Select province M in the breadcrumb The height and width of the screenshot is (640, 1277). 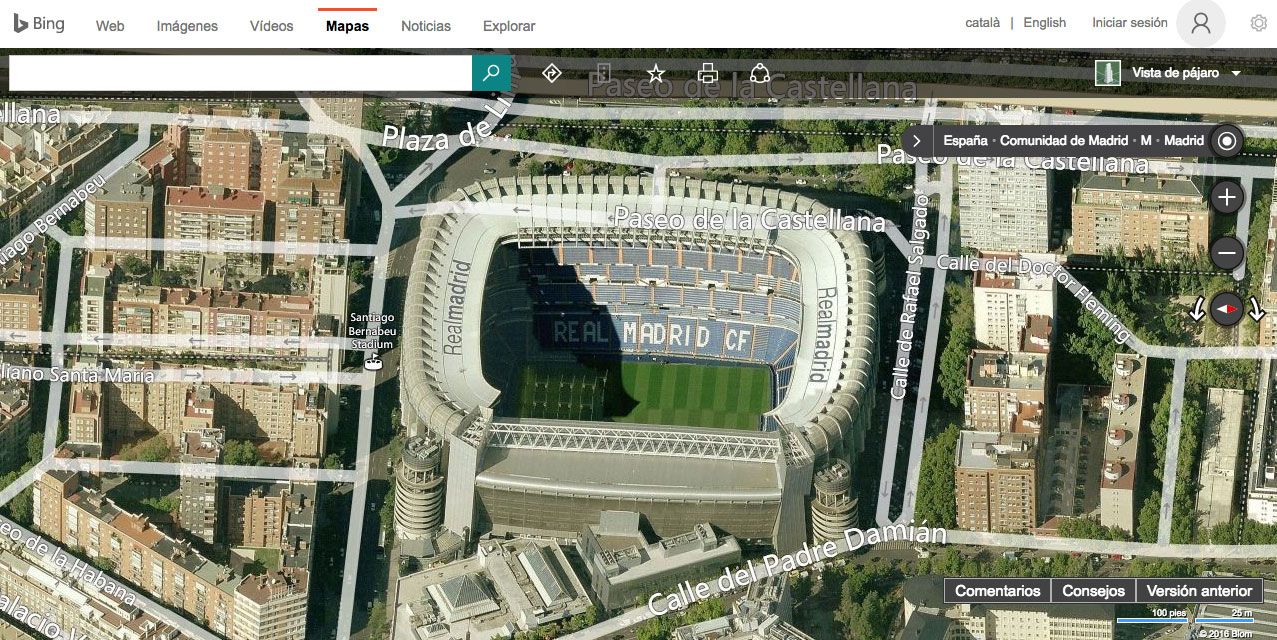coord(1147,141)
